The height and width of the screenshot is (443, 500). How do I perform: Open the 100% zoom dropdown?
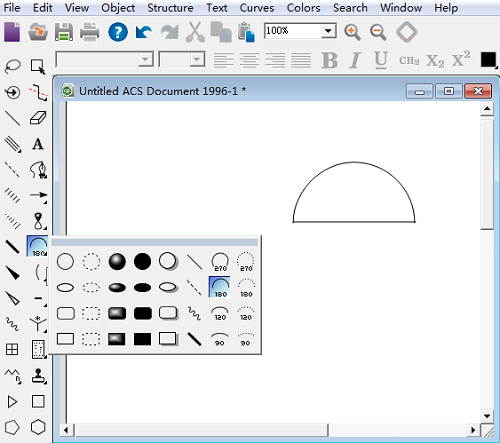click(x=328, y=31)
